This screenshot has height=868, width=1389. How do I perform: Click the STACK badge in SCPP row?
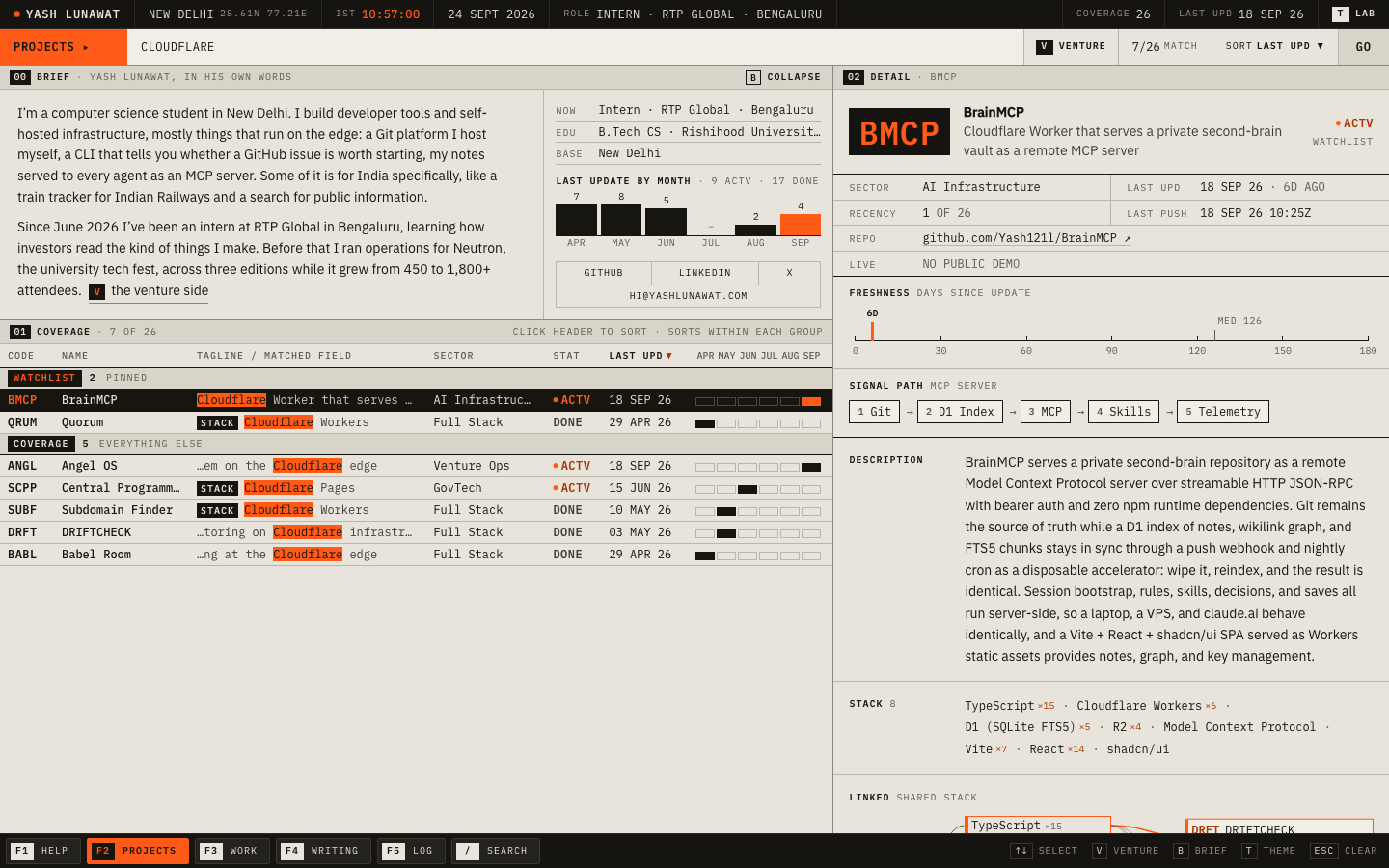(217, 488)
